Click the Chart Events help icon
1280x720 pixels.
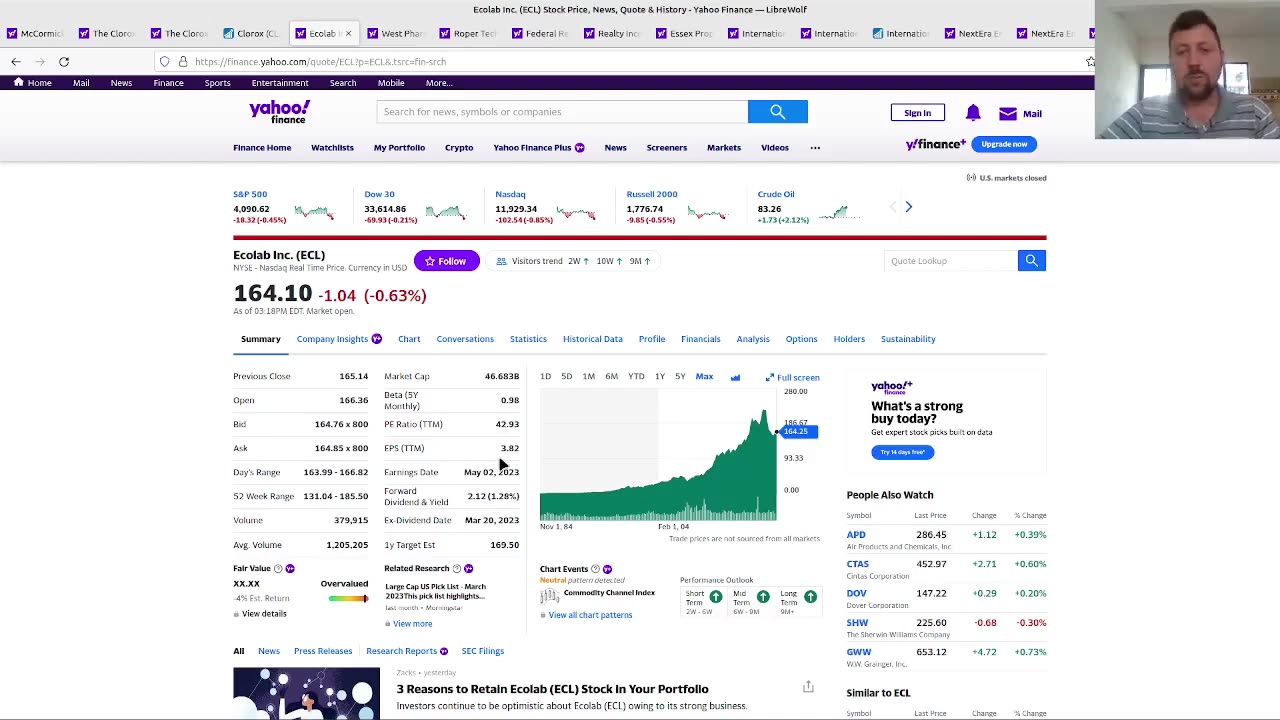click(595, 569)
